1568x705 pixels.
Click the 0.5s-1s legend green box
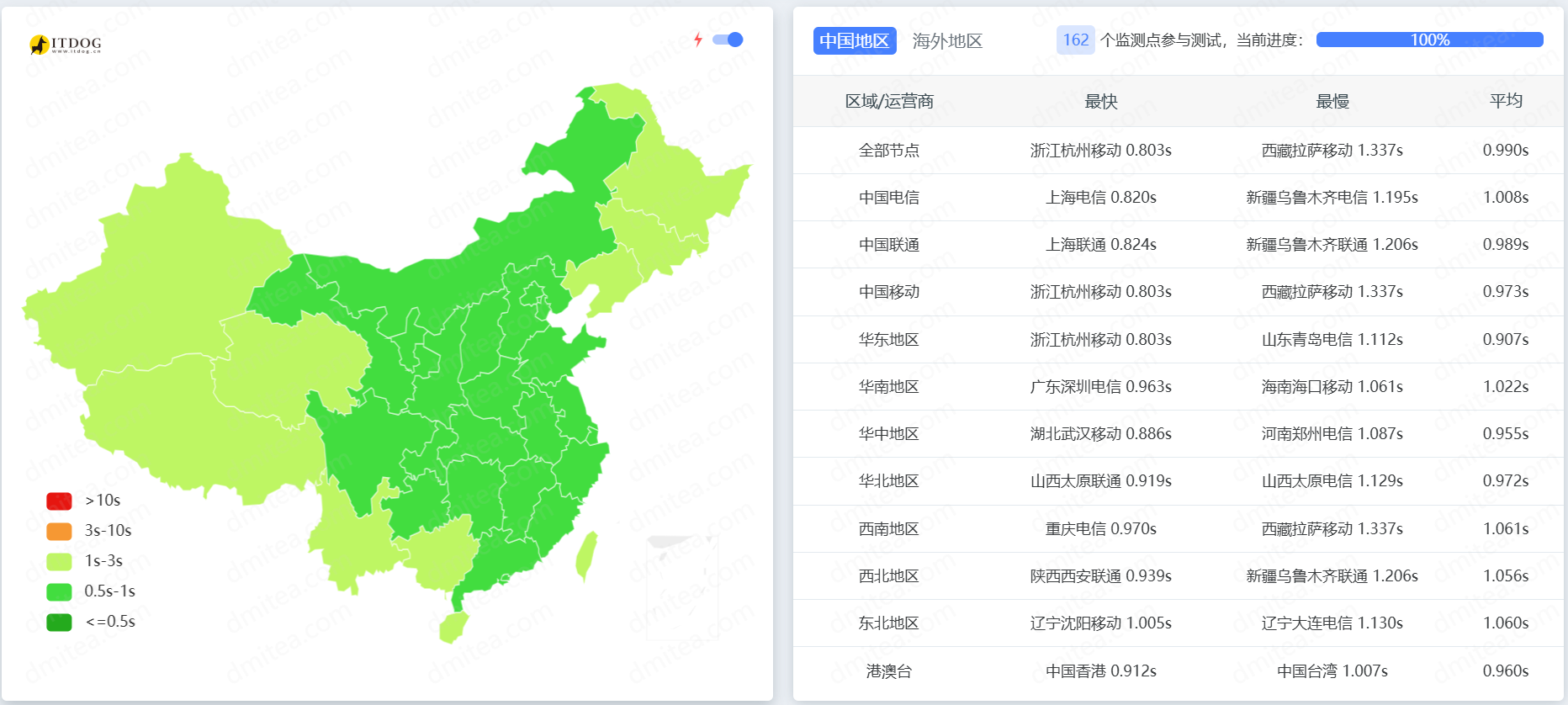pos(59,591)
